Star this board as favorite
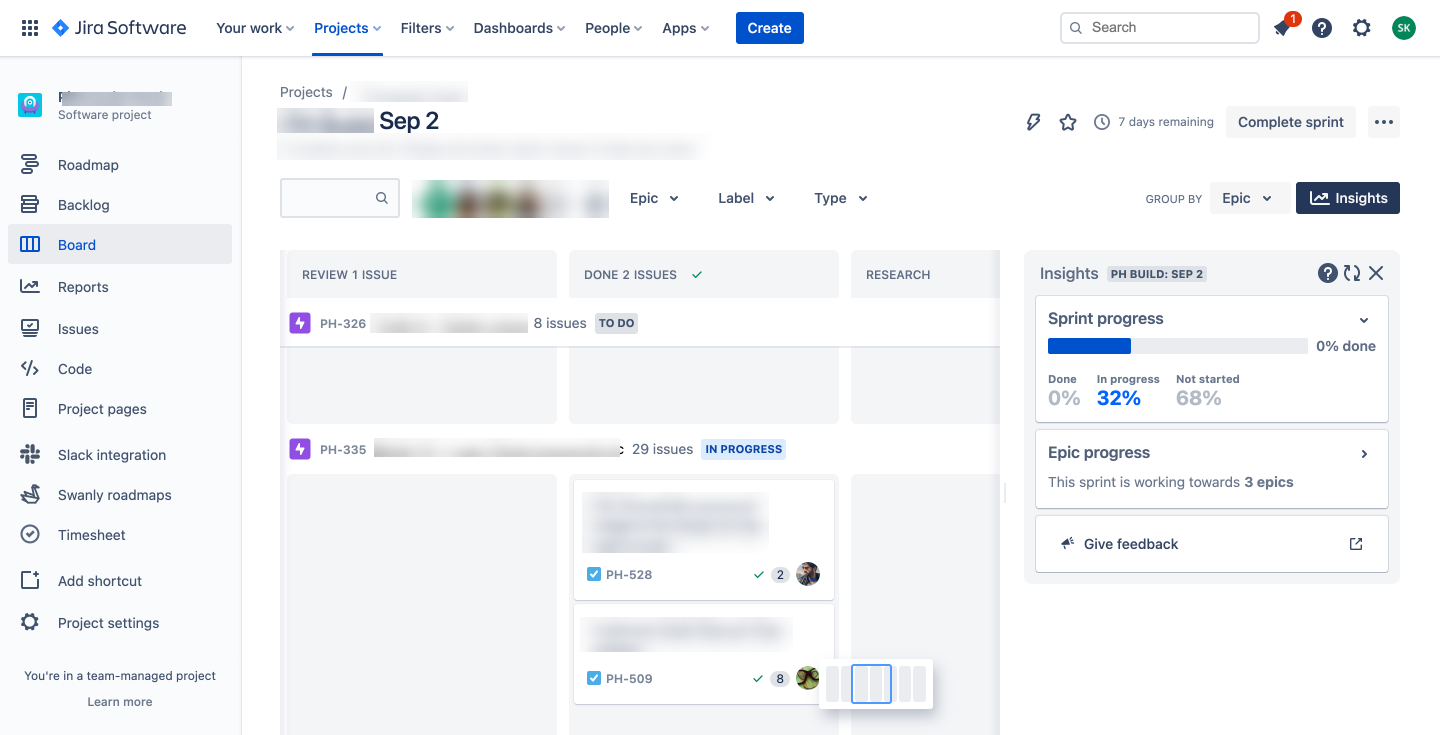The height and width of the screenshot is (735, 1440). 1068,122
